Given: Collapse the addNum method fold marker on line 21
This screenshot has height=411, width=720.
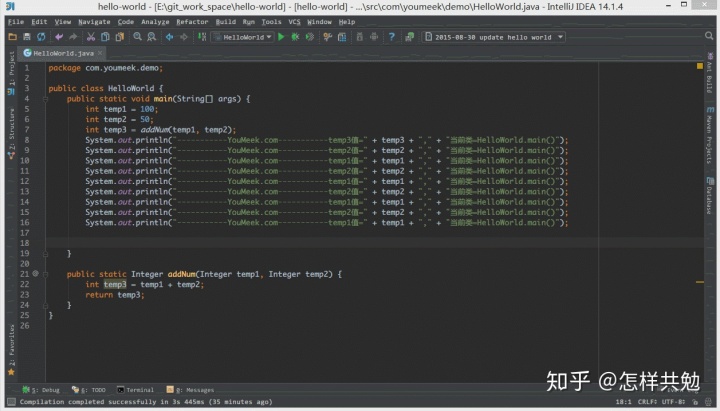Looking at the screenshot, I should point(45,274).
